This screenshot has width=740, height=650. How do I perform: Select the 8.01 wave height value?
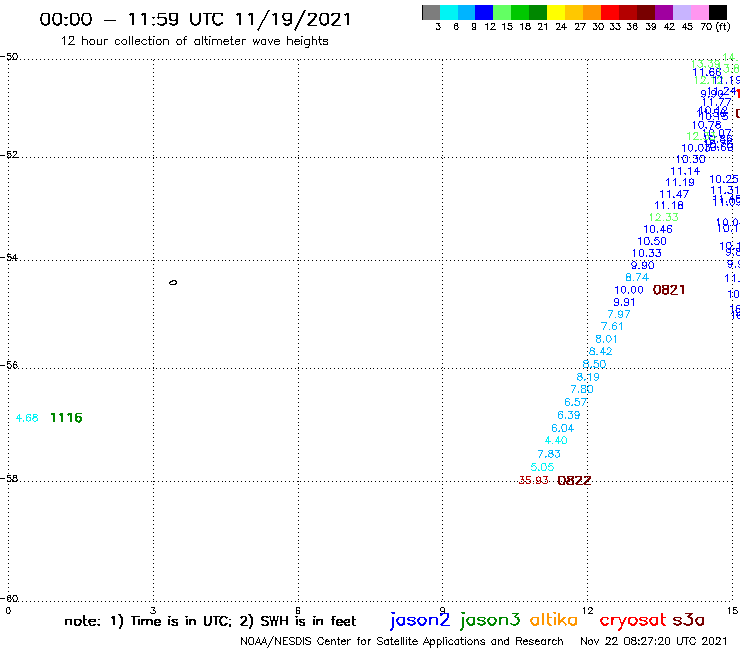pyautogui.click(x=606, y=339)
